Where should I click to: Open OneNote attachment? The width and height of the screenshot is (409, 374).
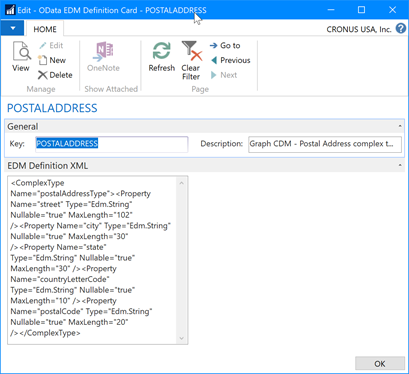coord(103,57)
